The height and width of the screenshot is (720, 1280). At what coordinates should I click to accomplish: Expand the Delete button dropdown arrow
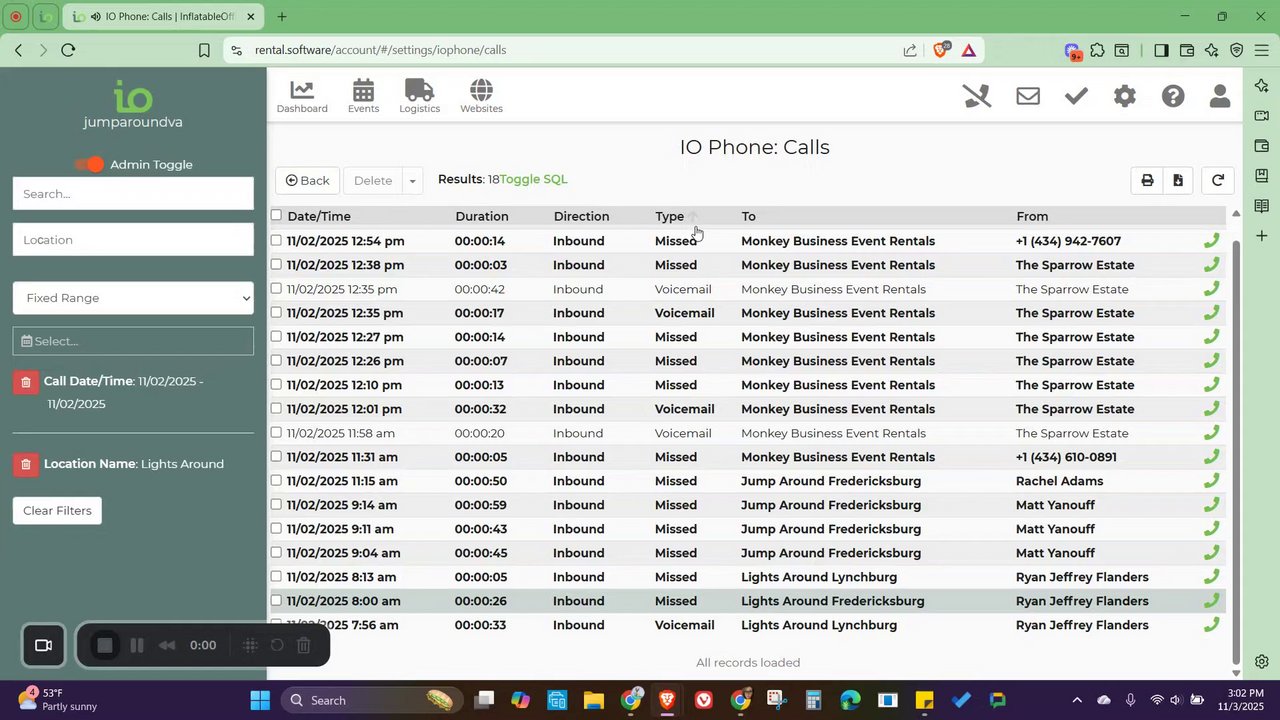(412, 181)
